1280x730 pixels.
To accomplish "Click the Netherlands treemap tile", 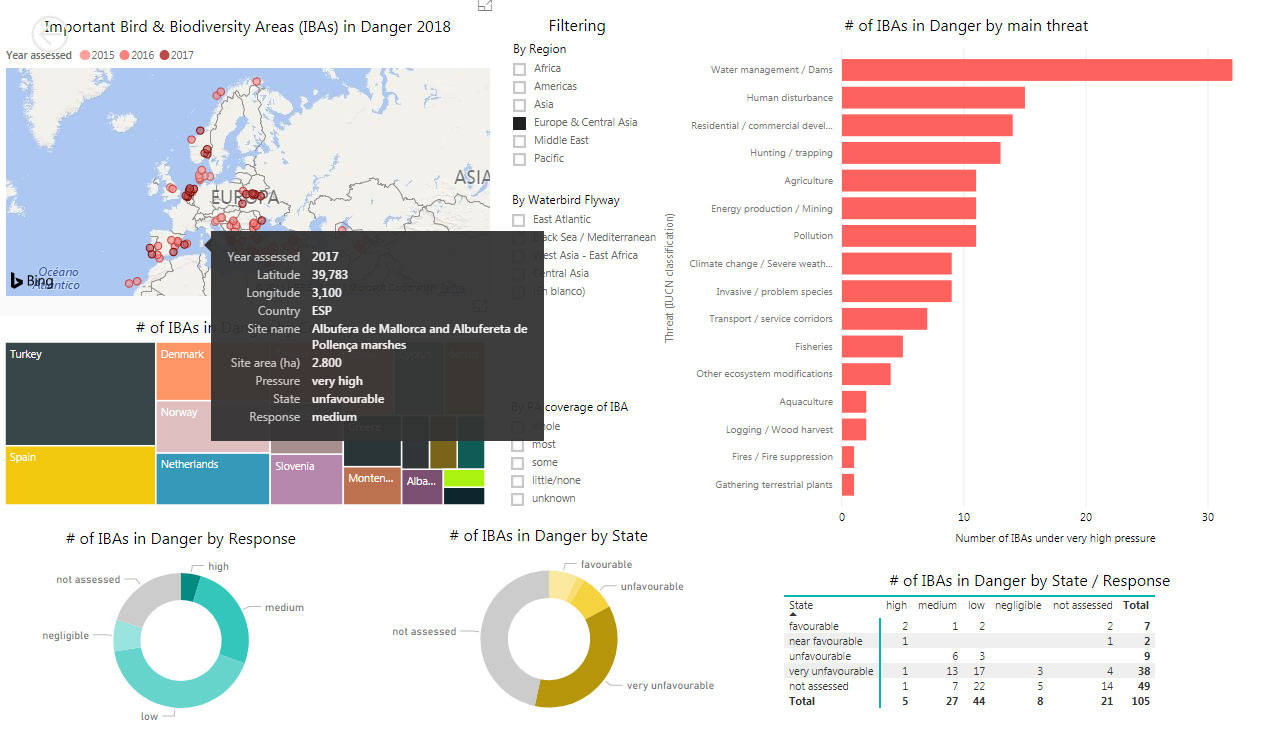I will (213, 479).
